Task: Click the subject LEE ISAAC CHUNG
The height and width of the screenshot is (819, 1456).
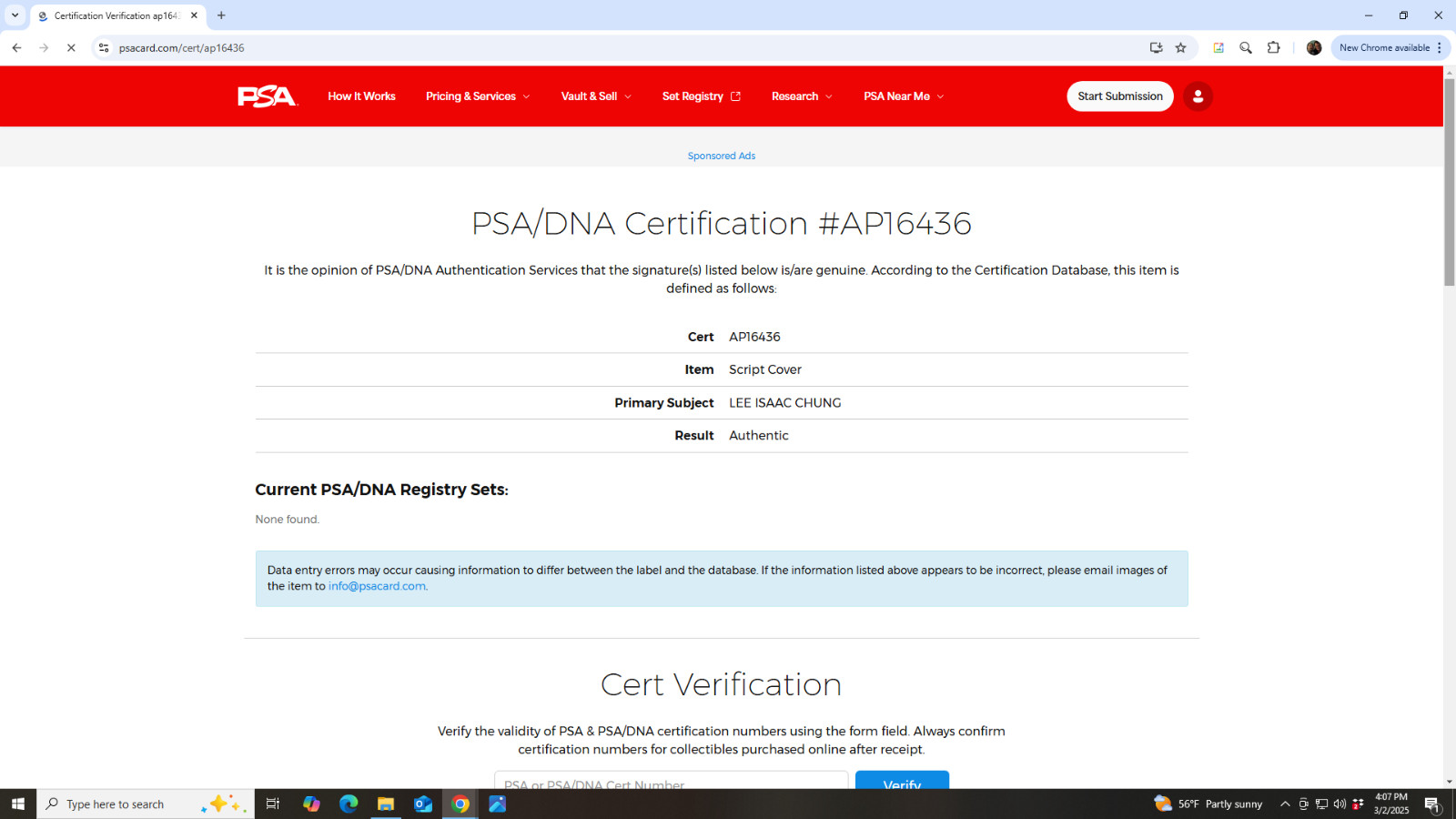Action: [x=785, y=403]
